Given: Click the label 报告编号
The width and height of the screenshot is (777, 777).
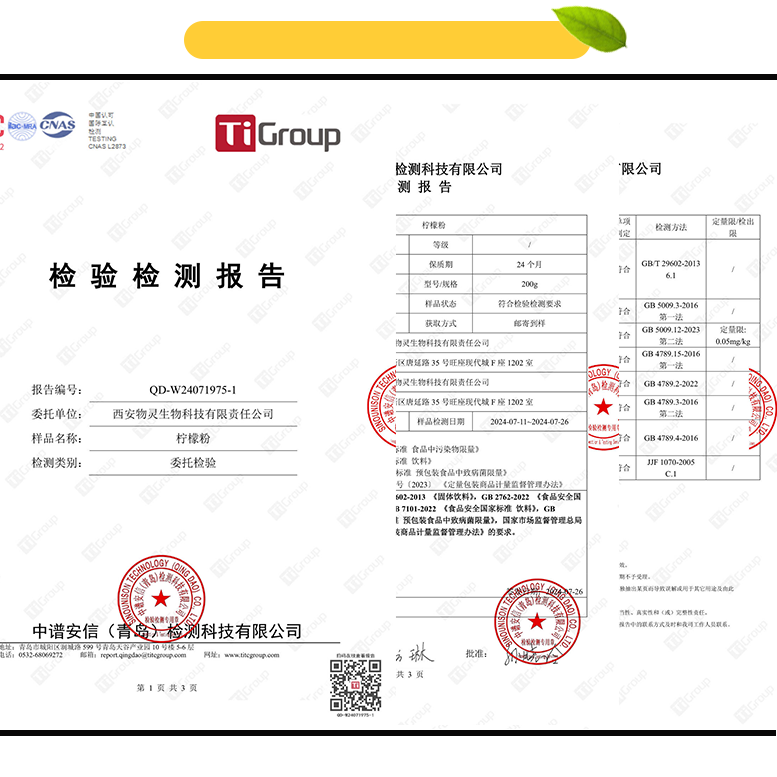Looking at the screenshot, I should pyautogui.click(x=56, y=390).
